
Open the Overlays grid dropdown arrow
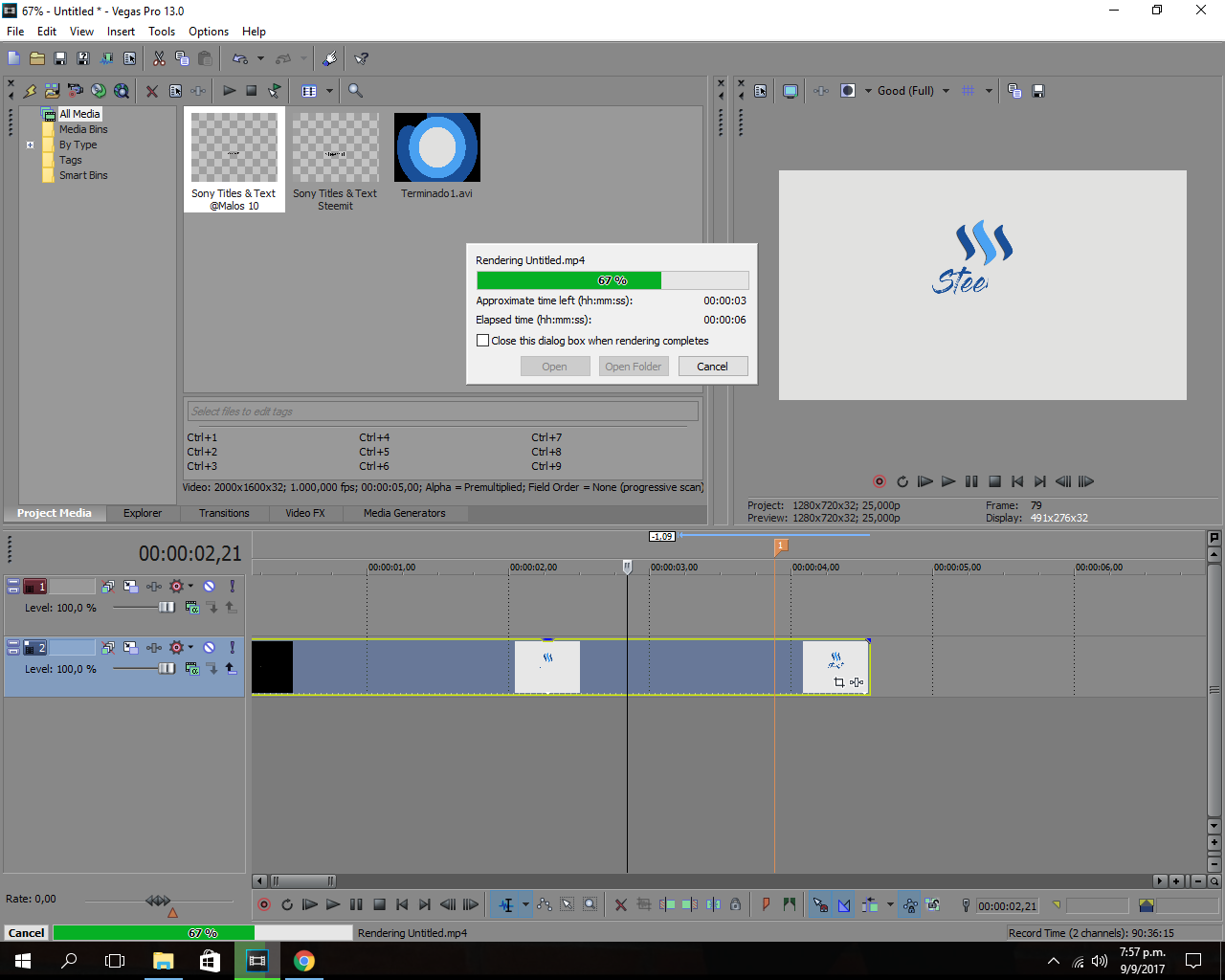[989, 91]
